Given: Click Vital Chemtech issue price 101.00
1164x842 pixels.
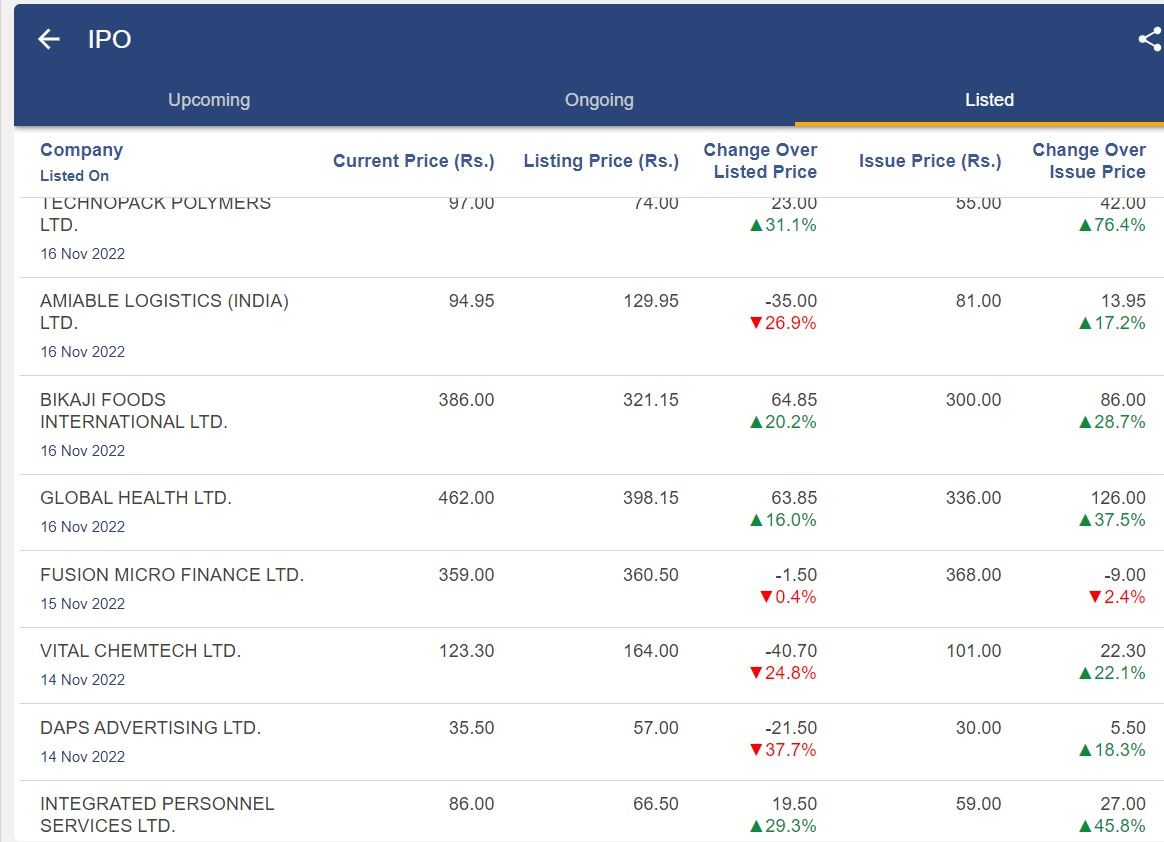Looking at the screenshot, I should pyautogui.click(x=974, y=650).
